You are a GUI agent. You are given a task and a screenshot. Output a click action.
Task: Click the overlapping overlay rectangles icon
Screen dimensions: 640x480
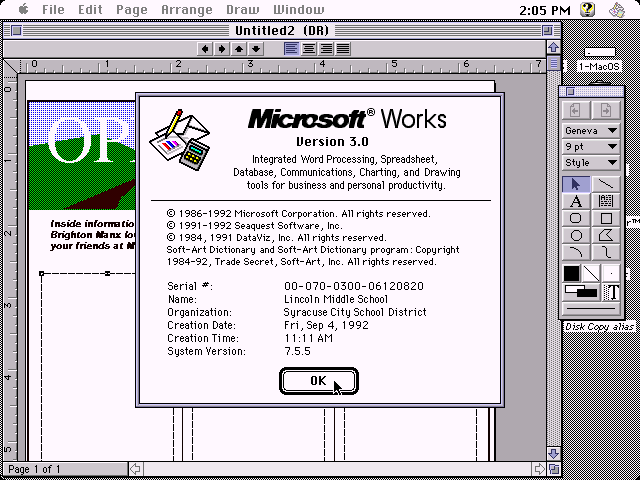click(x=581, y=292)
